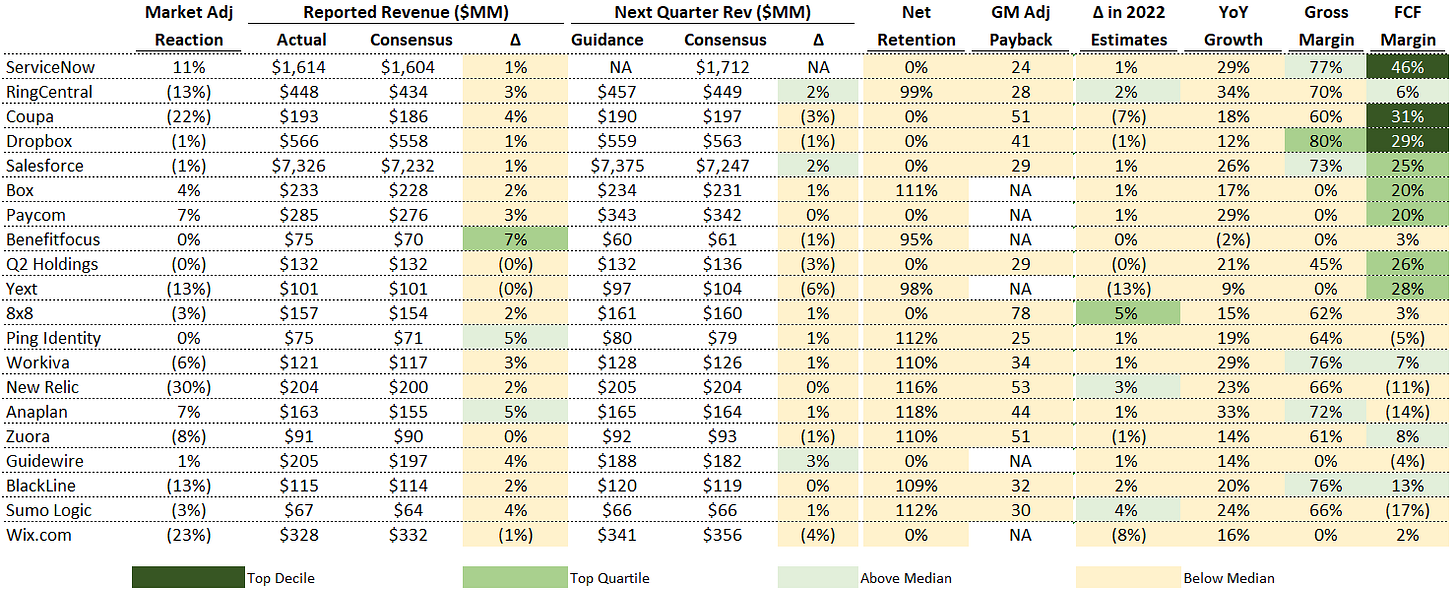Click the FCF Margin column header
Screen dimensions: 1456x598
coord(1408,26)
